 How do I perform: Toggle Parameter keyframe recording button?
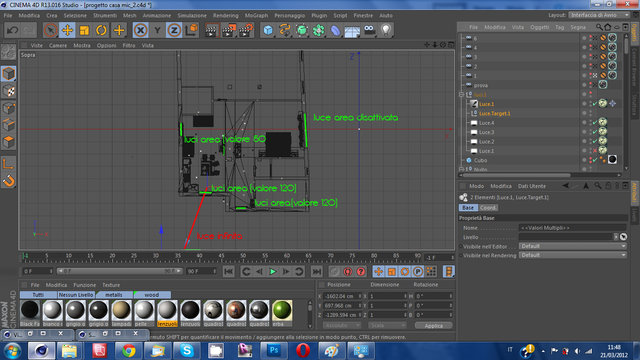pyautogui.click(x=418, y=271)
